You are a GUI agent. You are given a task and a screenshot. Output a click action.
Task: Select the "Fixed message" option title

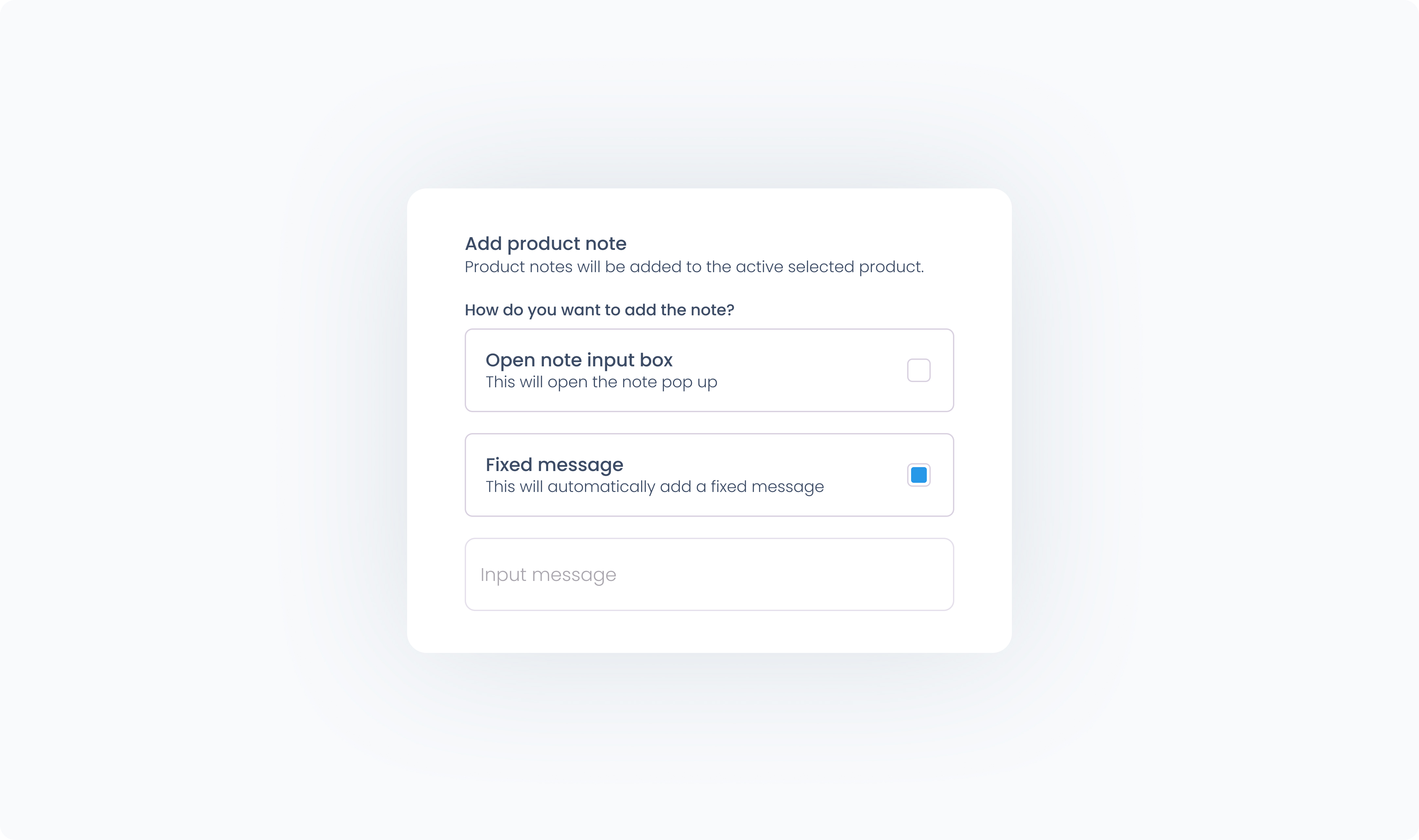pos(554,465)
